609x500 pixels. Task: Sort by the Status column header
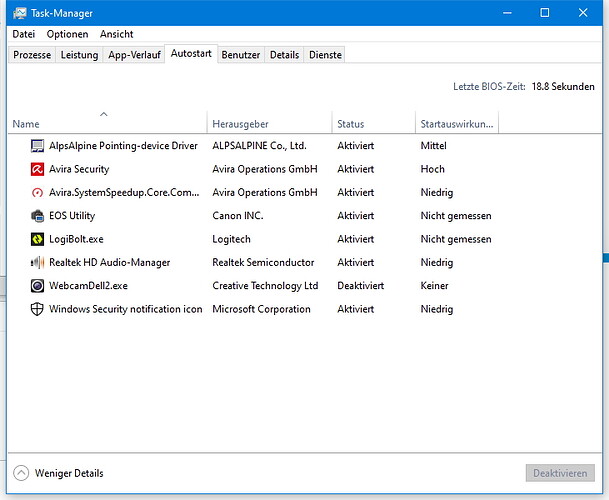pos(374,122)
